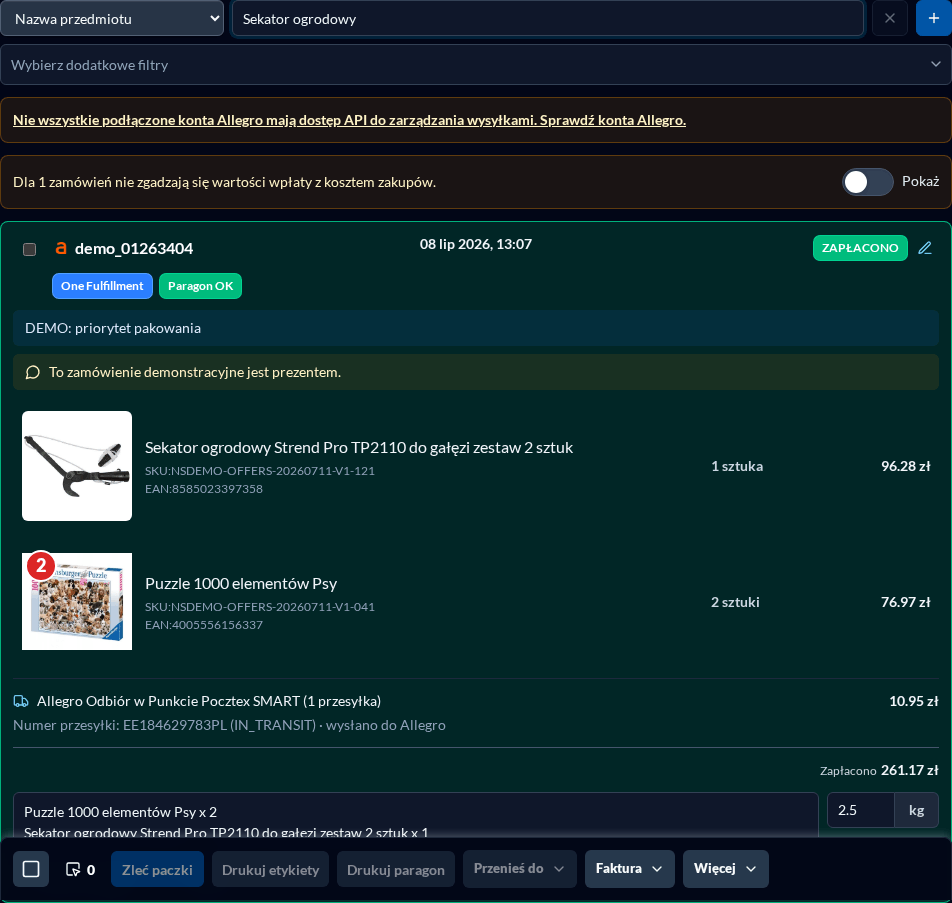Click the delivery truck icon
This screenshot has width=952, height=903.
pyautogui.click(x=21, y=701)
